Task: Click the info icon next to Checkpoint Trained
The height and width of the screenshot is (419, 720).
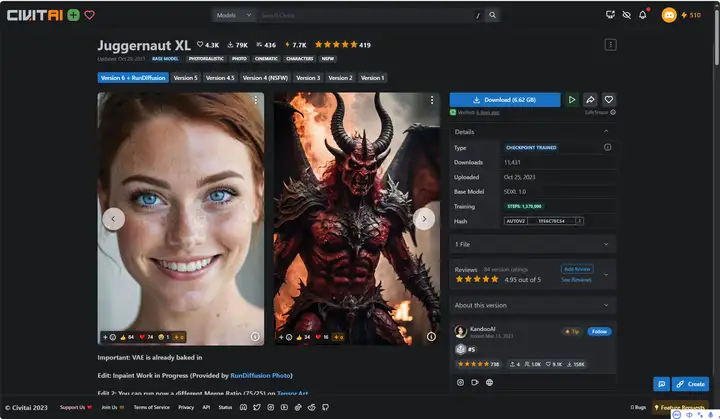Action: [x=608, y=147]
